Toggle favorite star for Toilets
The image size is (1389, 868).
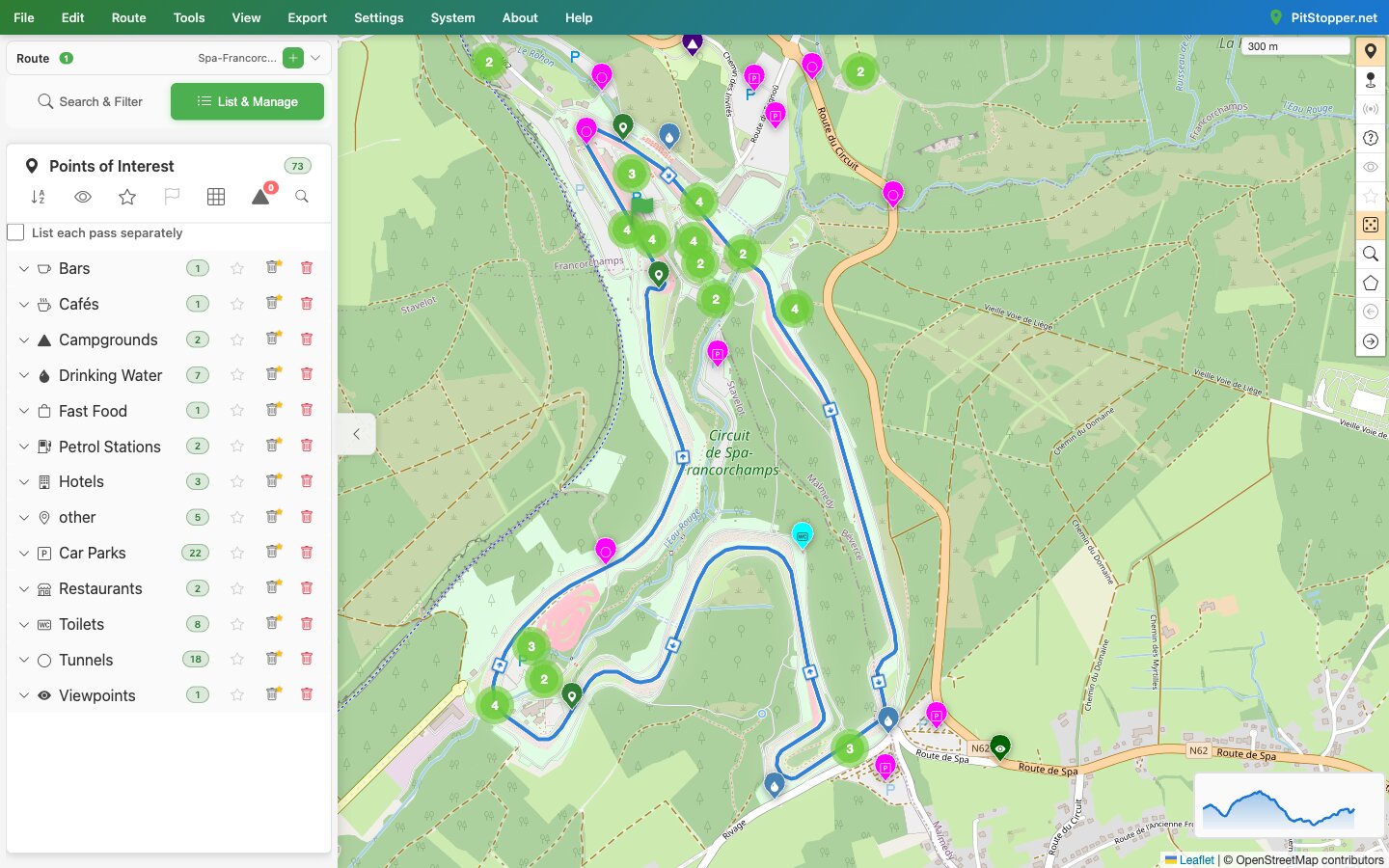tap(237, 624)
